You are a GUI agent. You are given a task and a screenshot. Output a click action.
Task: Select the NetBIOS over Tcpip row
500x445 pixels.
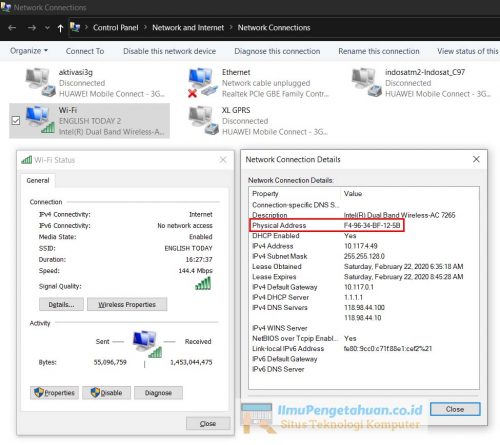[x=364, y=338]
